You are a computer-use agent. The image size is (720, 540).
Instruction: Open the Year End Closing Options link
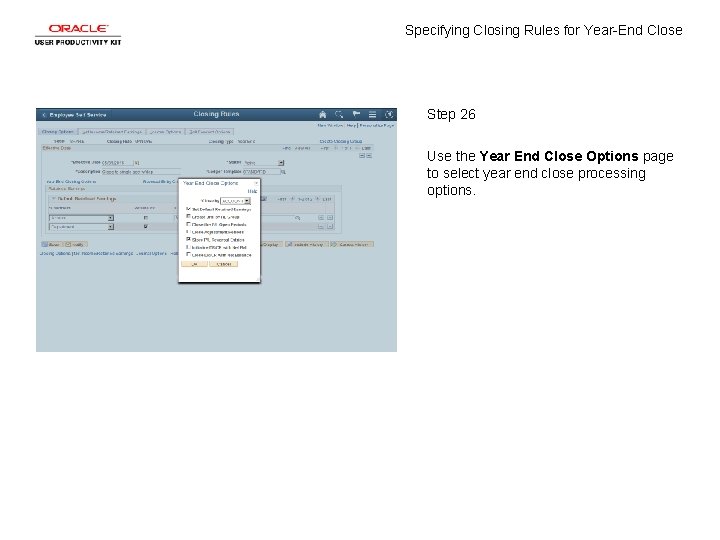click(71, 182)
